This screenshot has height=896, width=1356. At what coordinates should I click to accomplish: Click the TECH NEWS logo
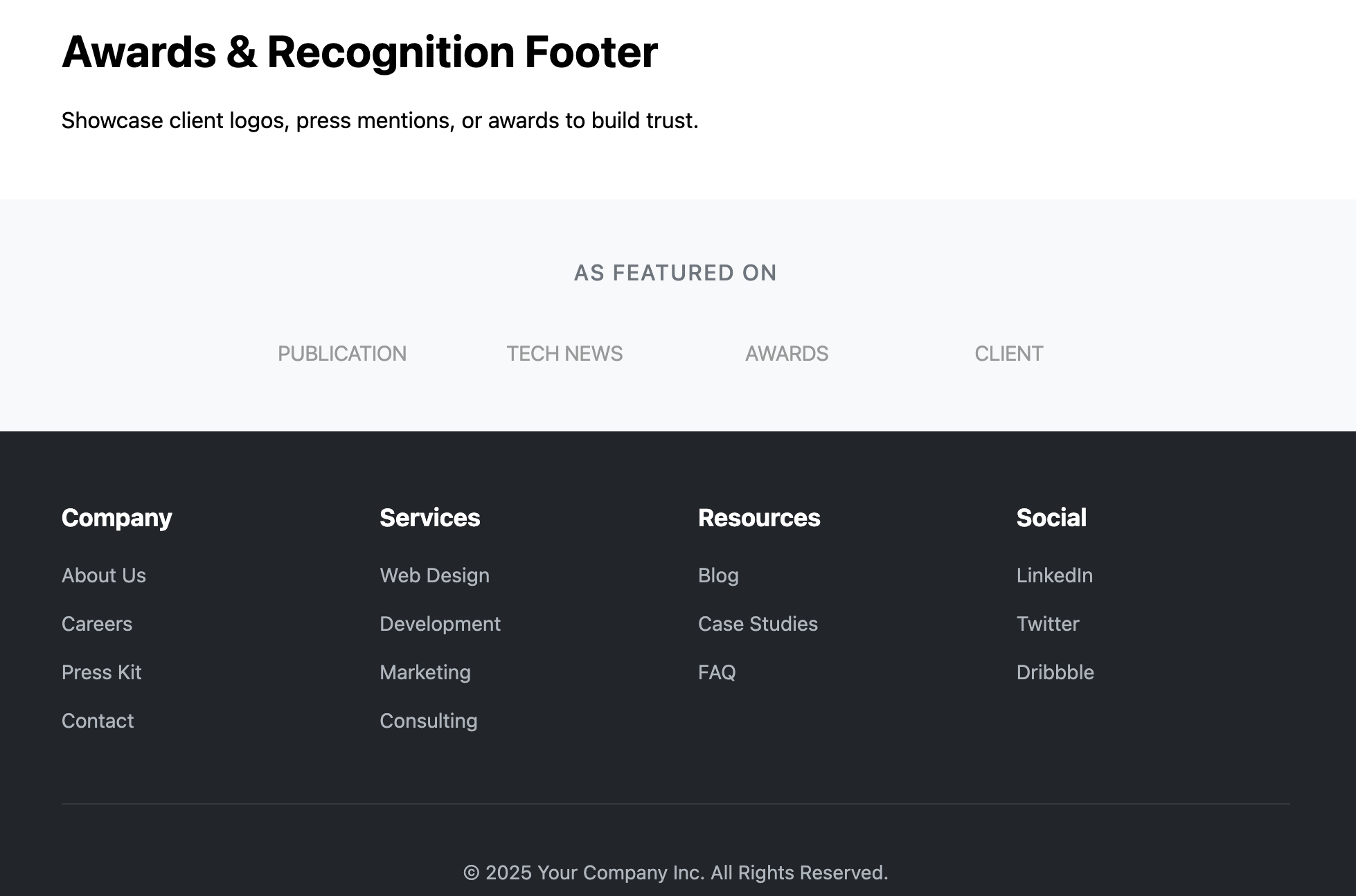tap(564, 354)
